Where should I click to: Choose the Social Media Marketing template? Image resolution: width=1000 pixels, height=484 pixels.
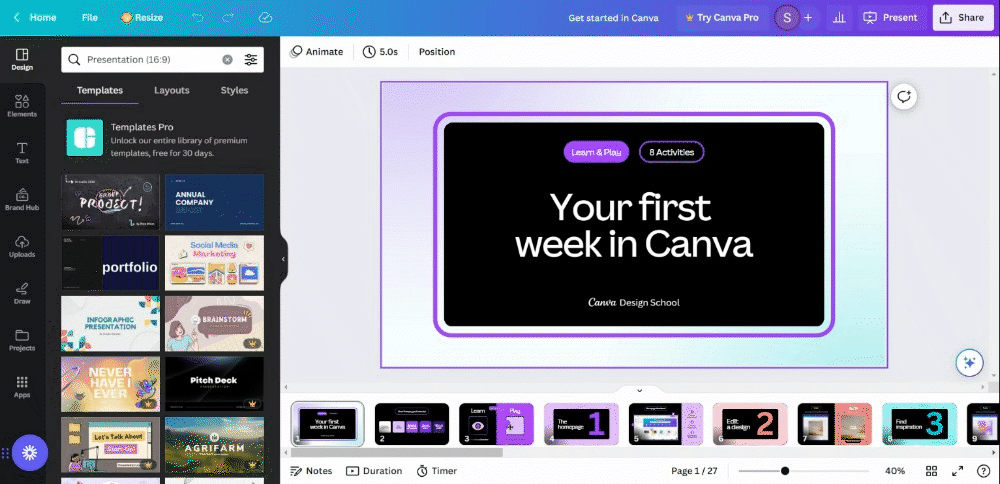(214, 263)
